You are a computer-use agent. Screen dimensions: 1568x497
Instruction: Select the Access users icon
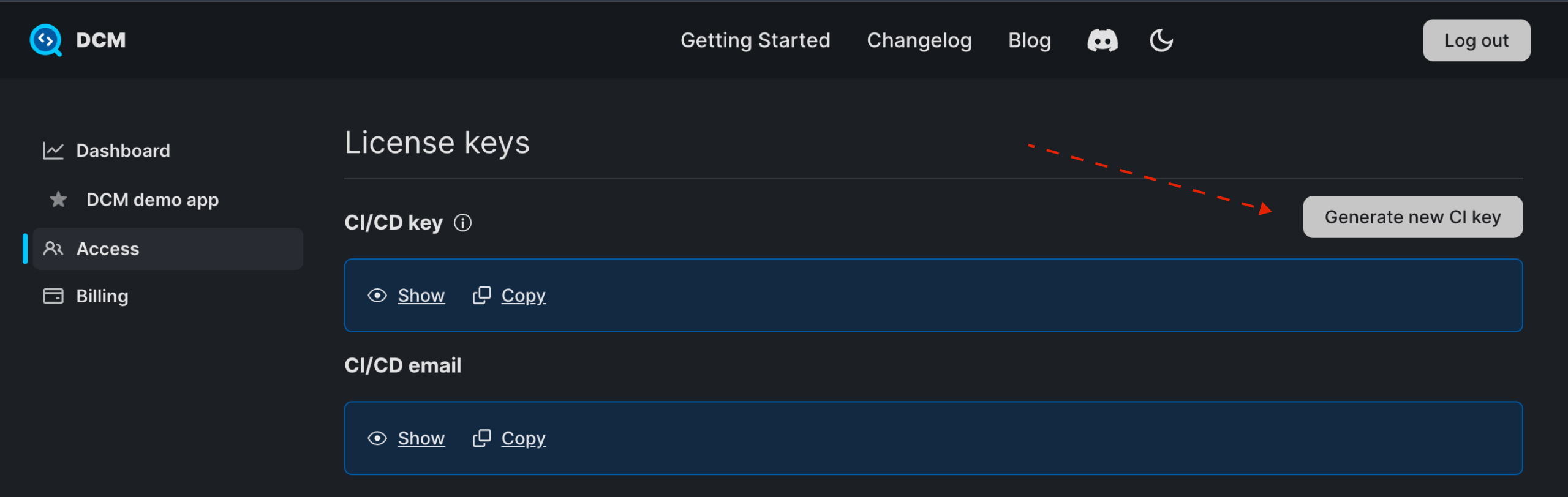(x=54, y=248)
